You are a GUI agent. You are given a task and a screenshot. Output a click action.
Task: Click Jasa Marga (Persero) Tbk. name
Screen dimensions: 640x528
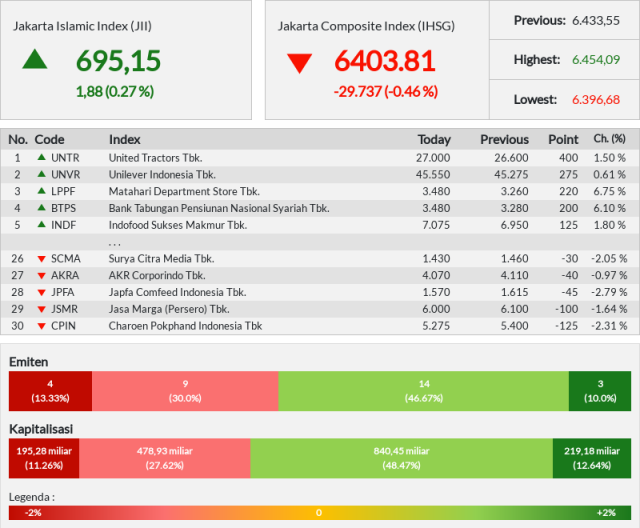coord(169,309)
